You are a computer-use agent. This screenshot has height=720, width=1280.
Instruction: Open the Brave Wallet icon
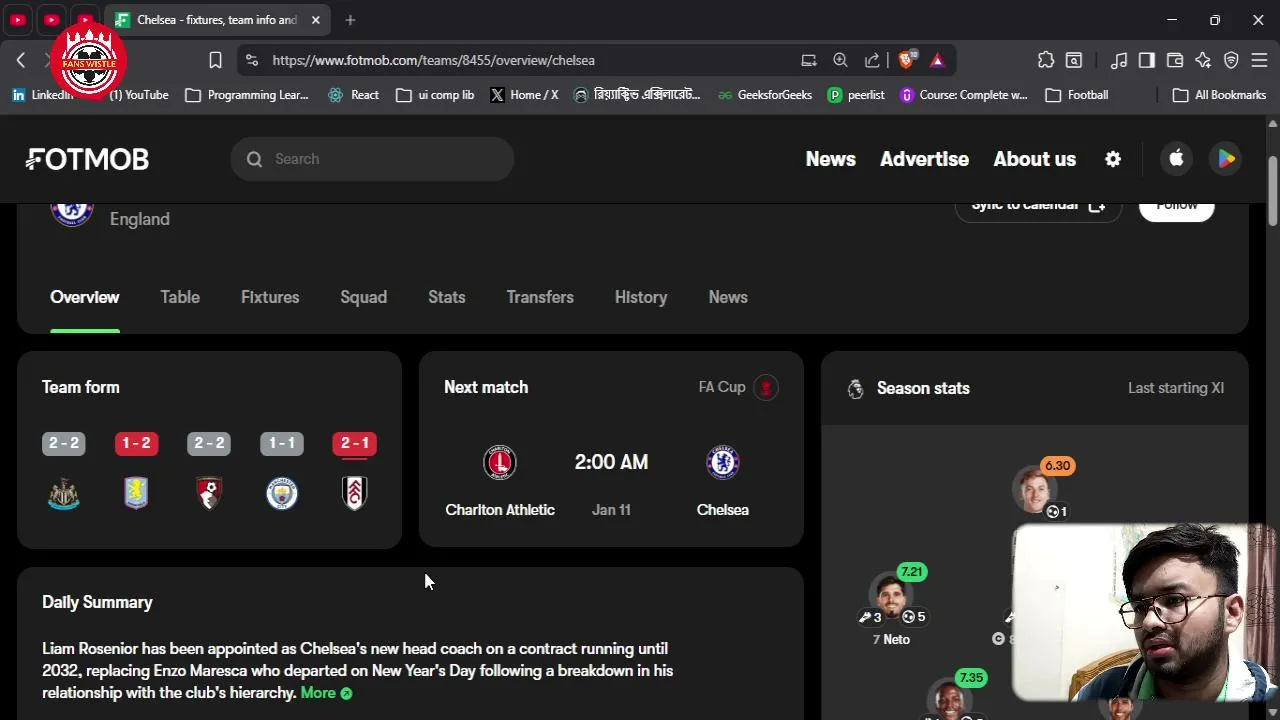tap(1175, 60)
